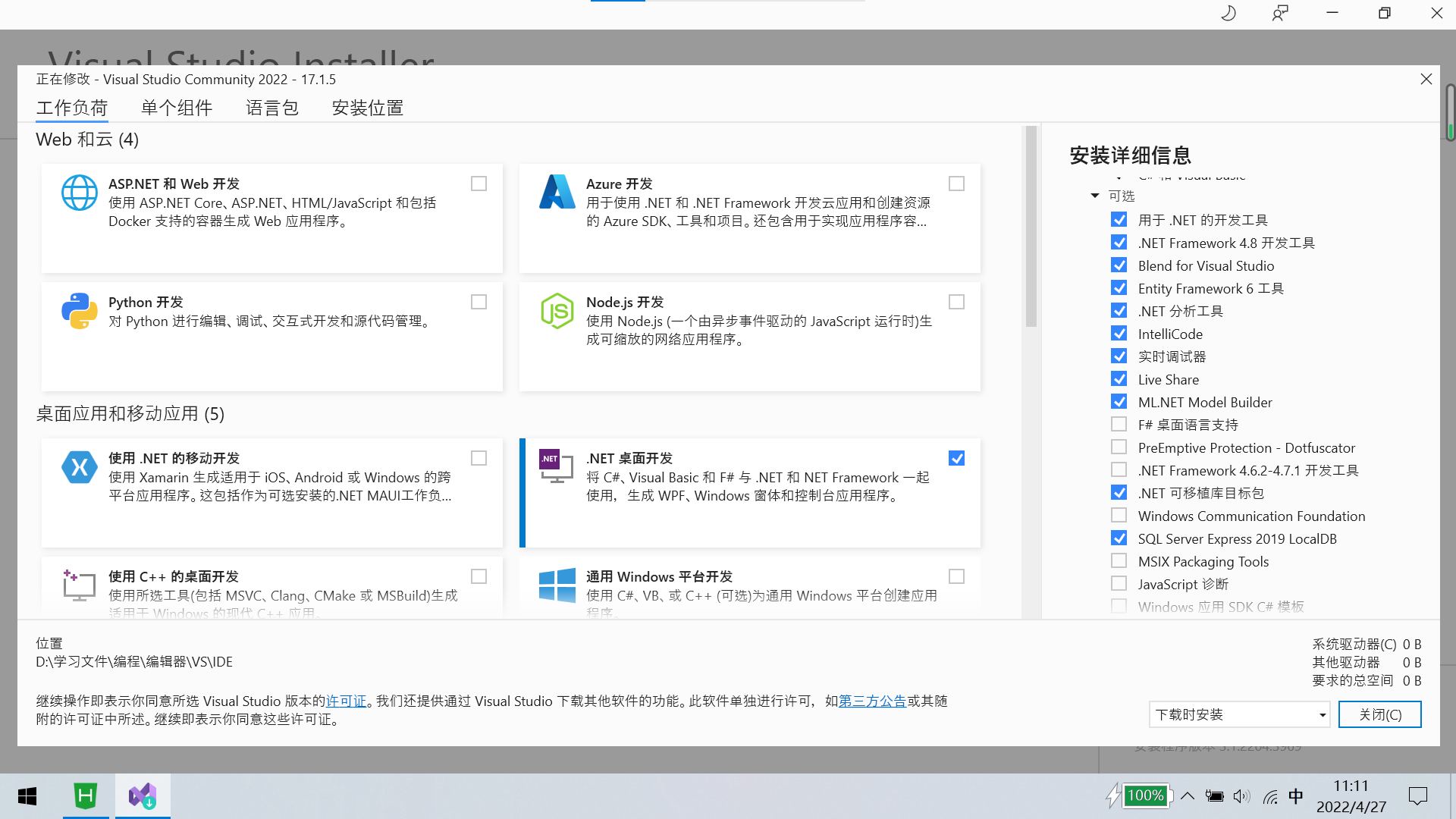Enable the ASP.NET and Web development checkbox
Screen dimensions: 1456x819
coord(479,184)
